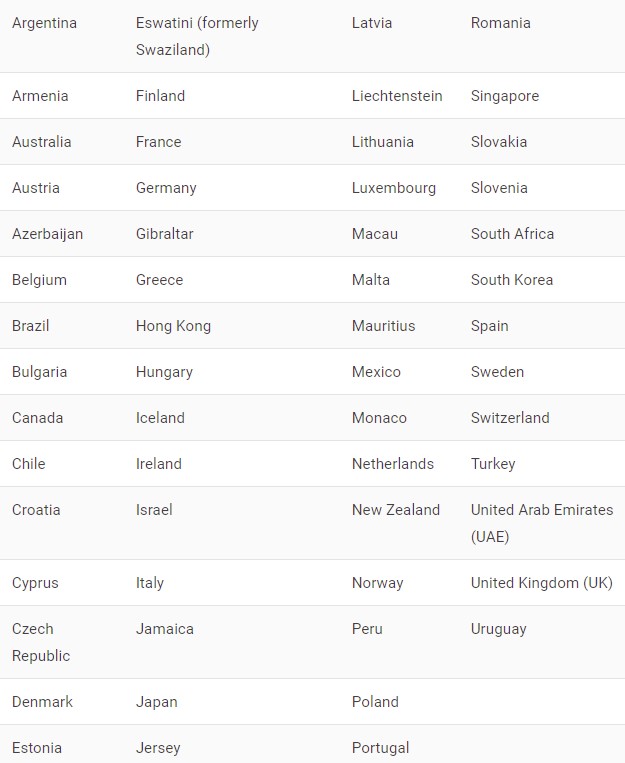Select the Azerbaijan entry
Viewport: 625px width, 763px height.
(47, 234)
